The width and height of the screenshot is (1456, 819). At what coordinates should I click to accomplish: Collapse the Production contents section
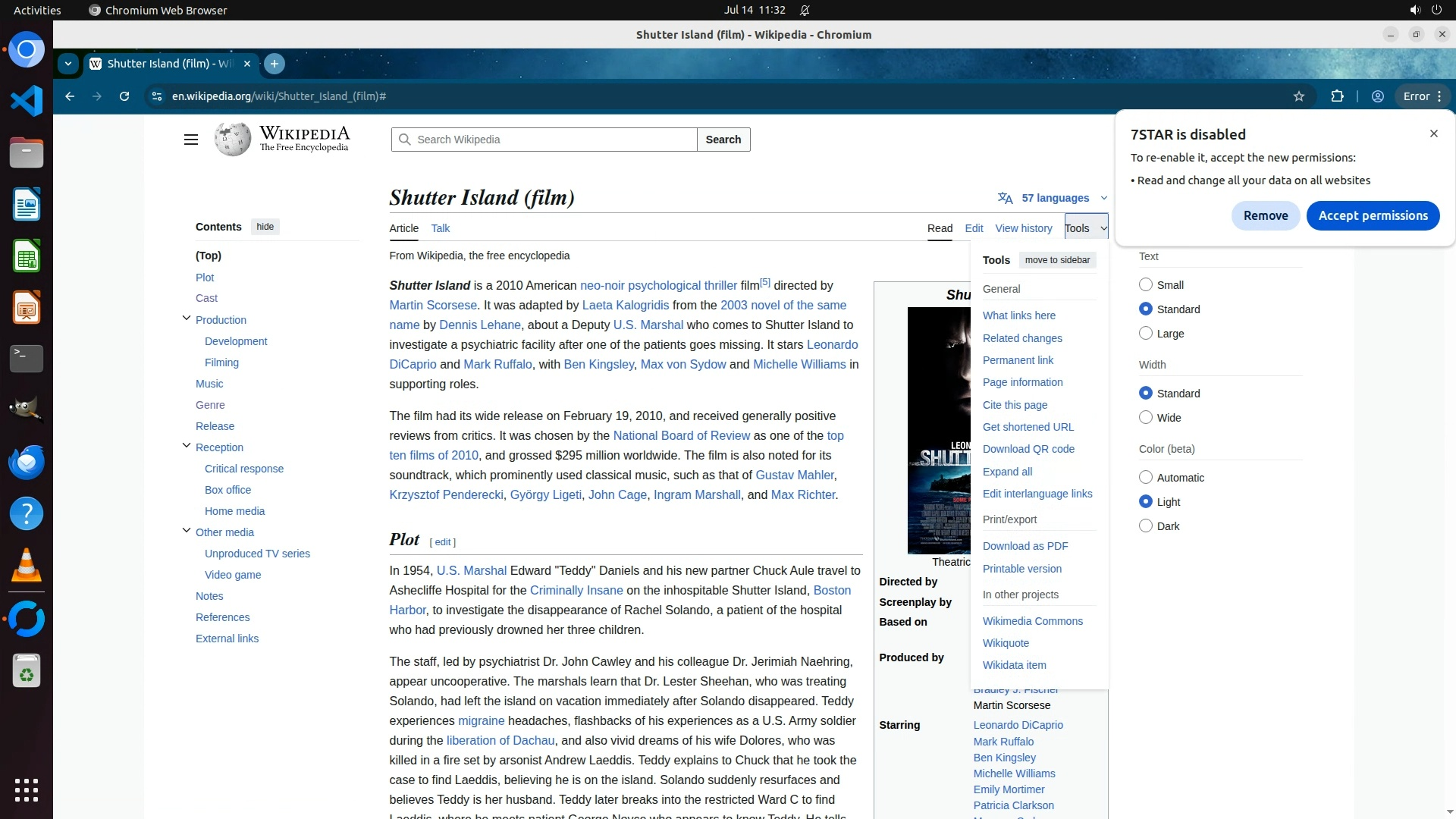click(x=186, y=318)
